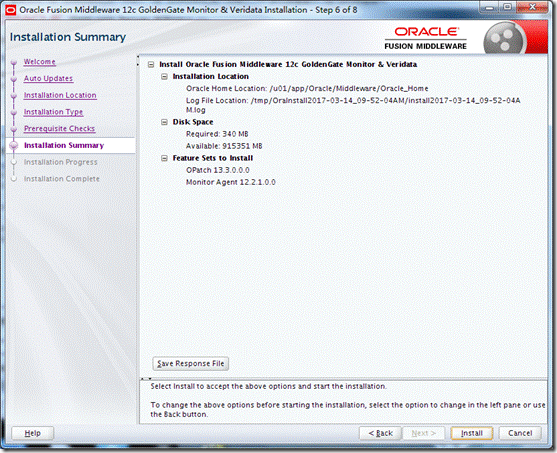Select the OPatch 13.3.0.0.0 row

pyautogui.click(x=218, y=170)
